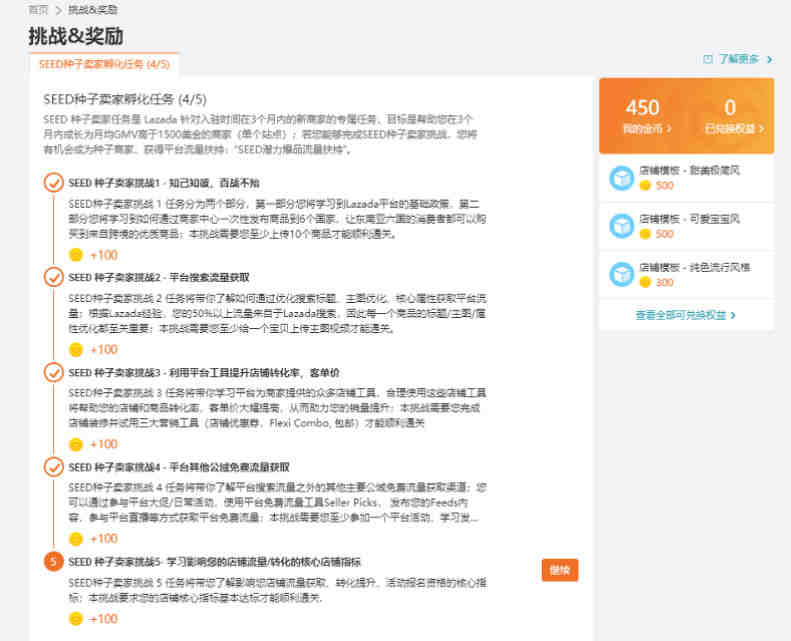Click the 300 price of the third template

tap(664, 282)
